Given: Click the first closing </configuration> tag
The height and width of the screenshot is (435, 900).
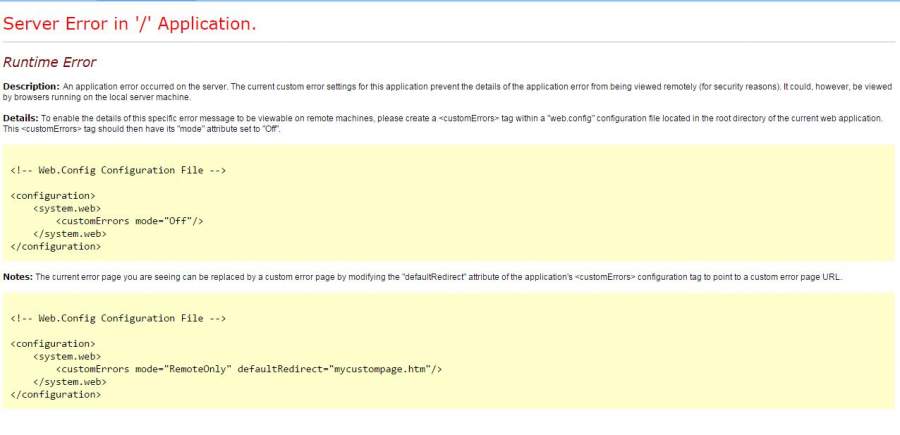Looking at the screenshot, I should coord(56,247).
